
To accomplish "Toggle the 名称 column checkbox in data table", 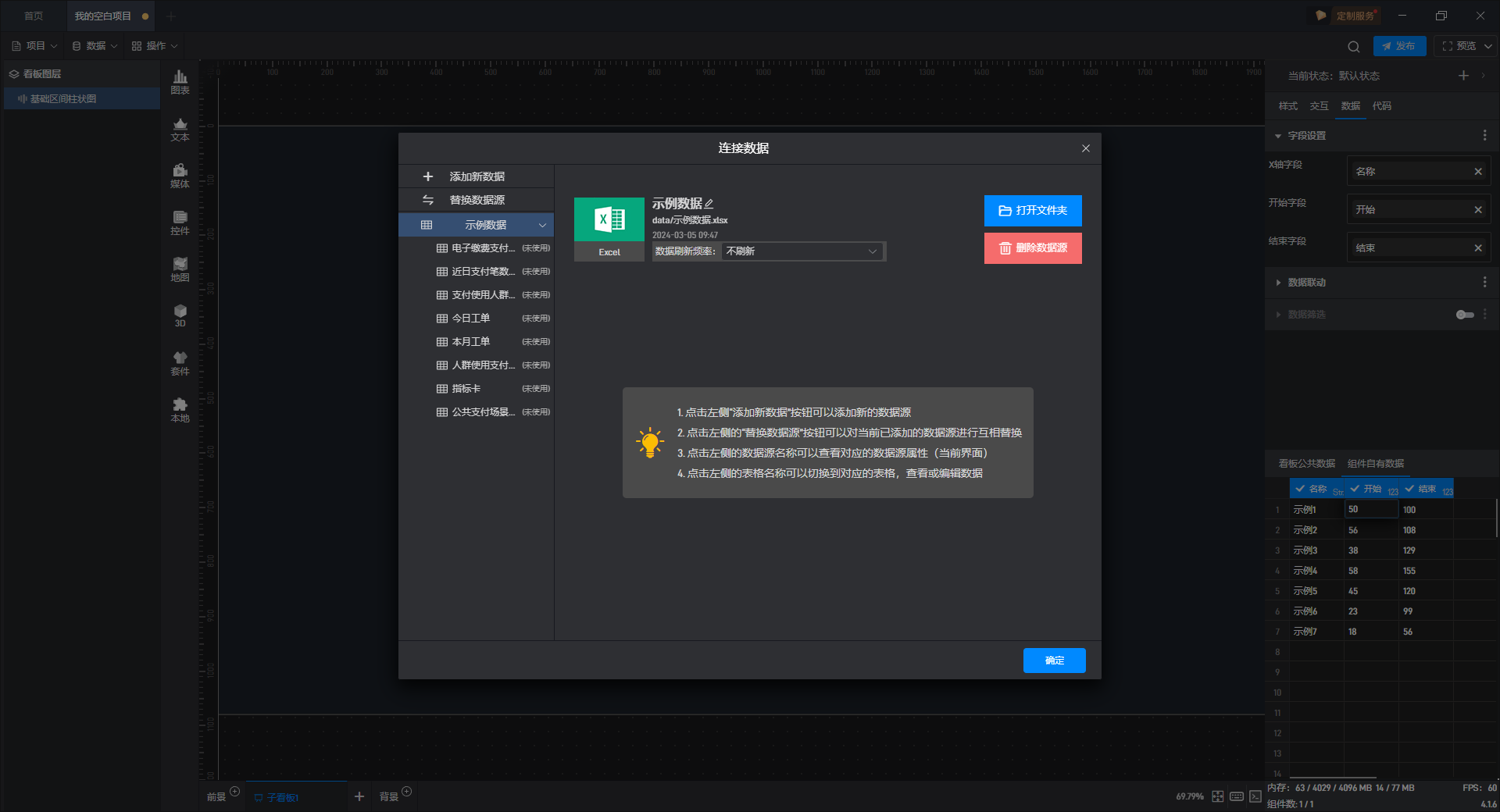I will click(1300, 489).
